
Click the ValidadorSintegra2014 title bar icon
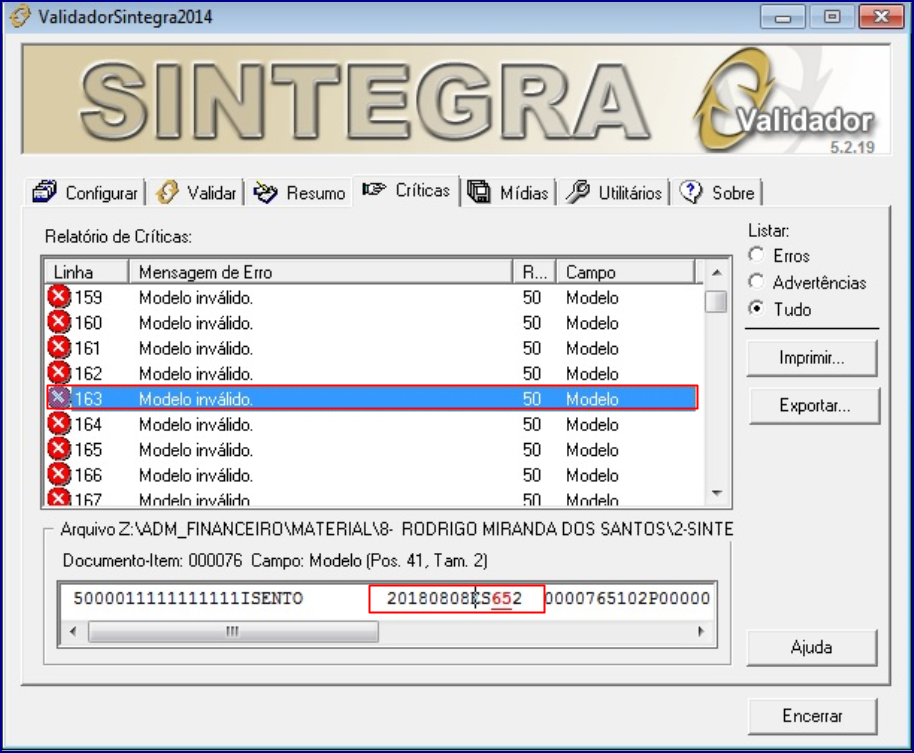tap(19, 16)
